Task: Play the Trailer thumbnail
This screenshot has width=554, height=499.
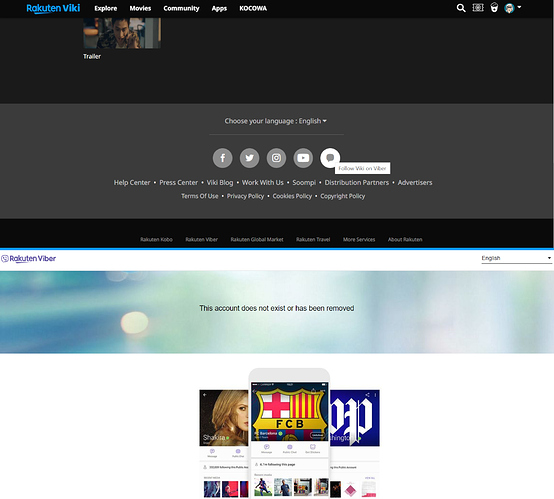Action: pyautogui.click(x=122, y=33)
